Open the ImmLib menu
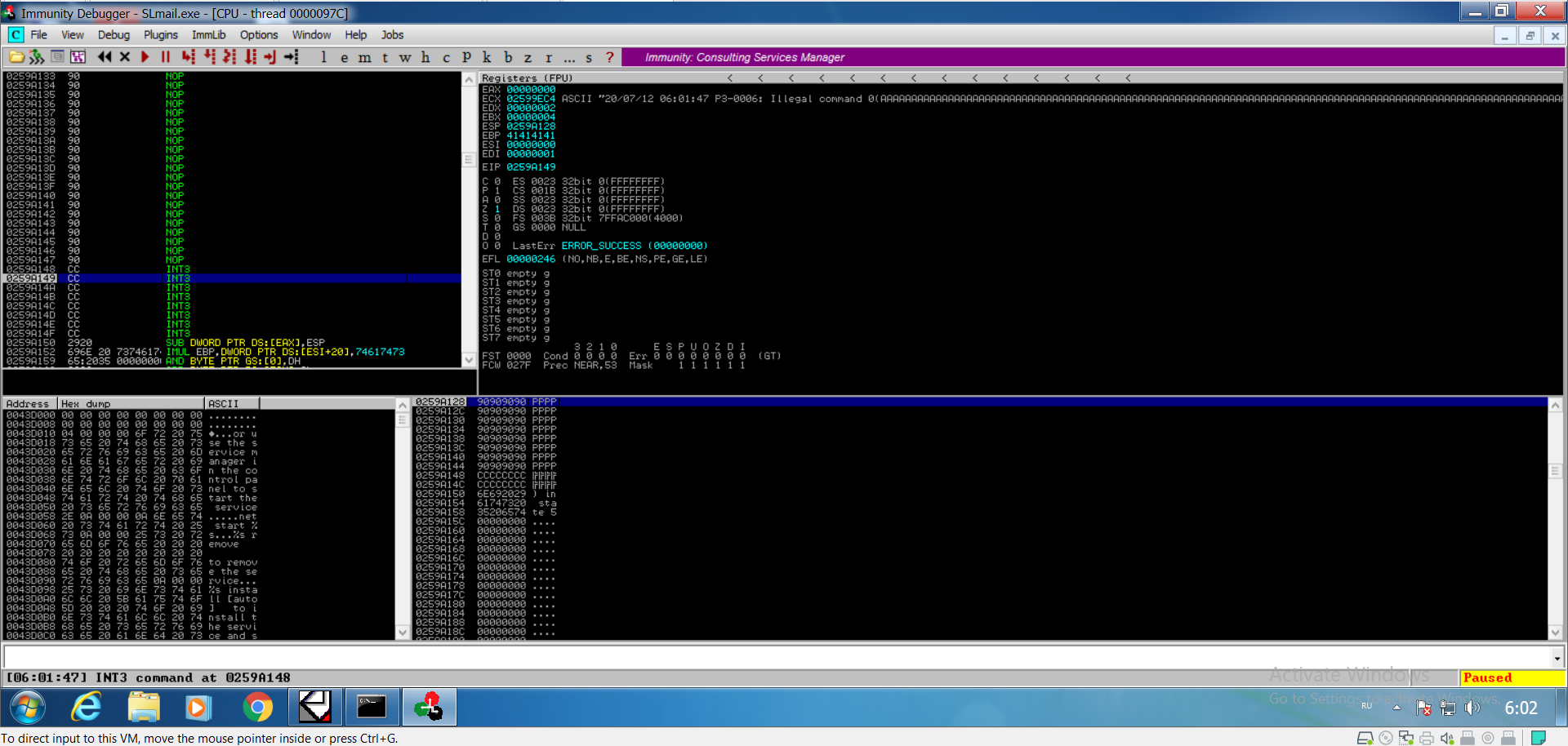This screenshot has height=746, width=1568. tap(209, 35)
